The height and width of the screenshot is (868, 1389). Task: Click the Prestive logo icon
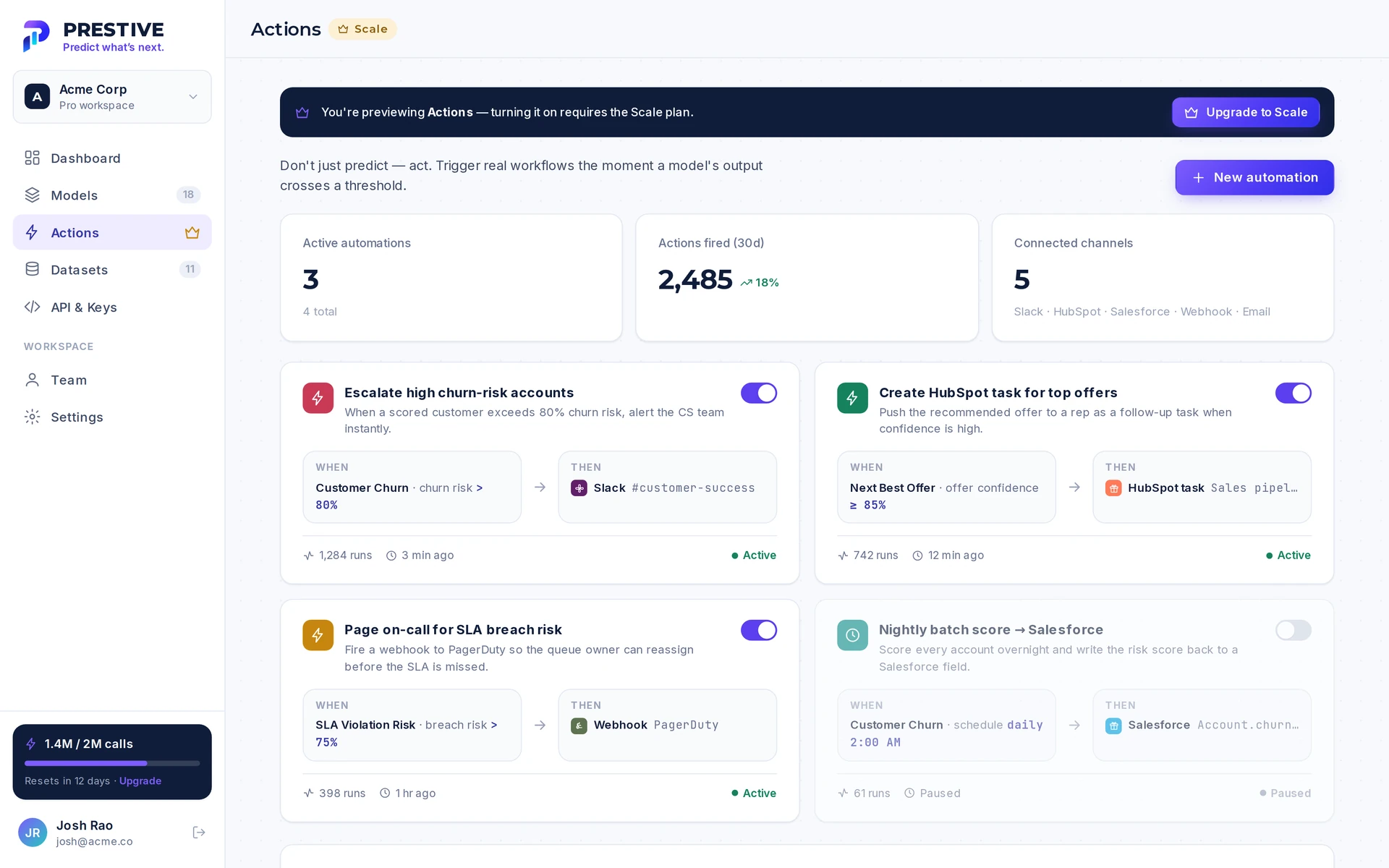click(36, 36)
